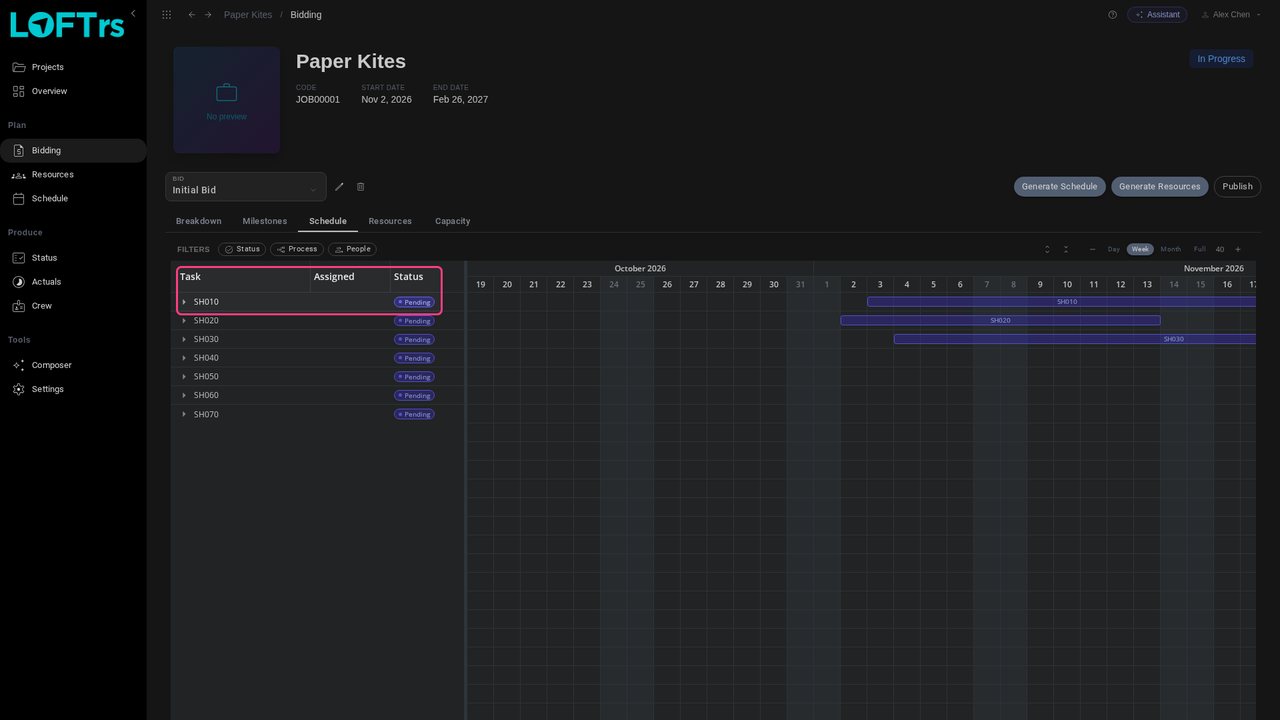
Task: Toggle the Status filter chip
Action: 242,249
